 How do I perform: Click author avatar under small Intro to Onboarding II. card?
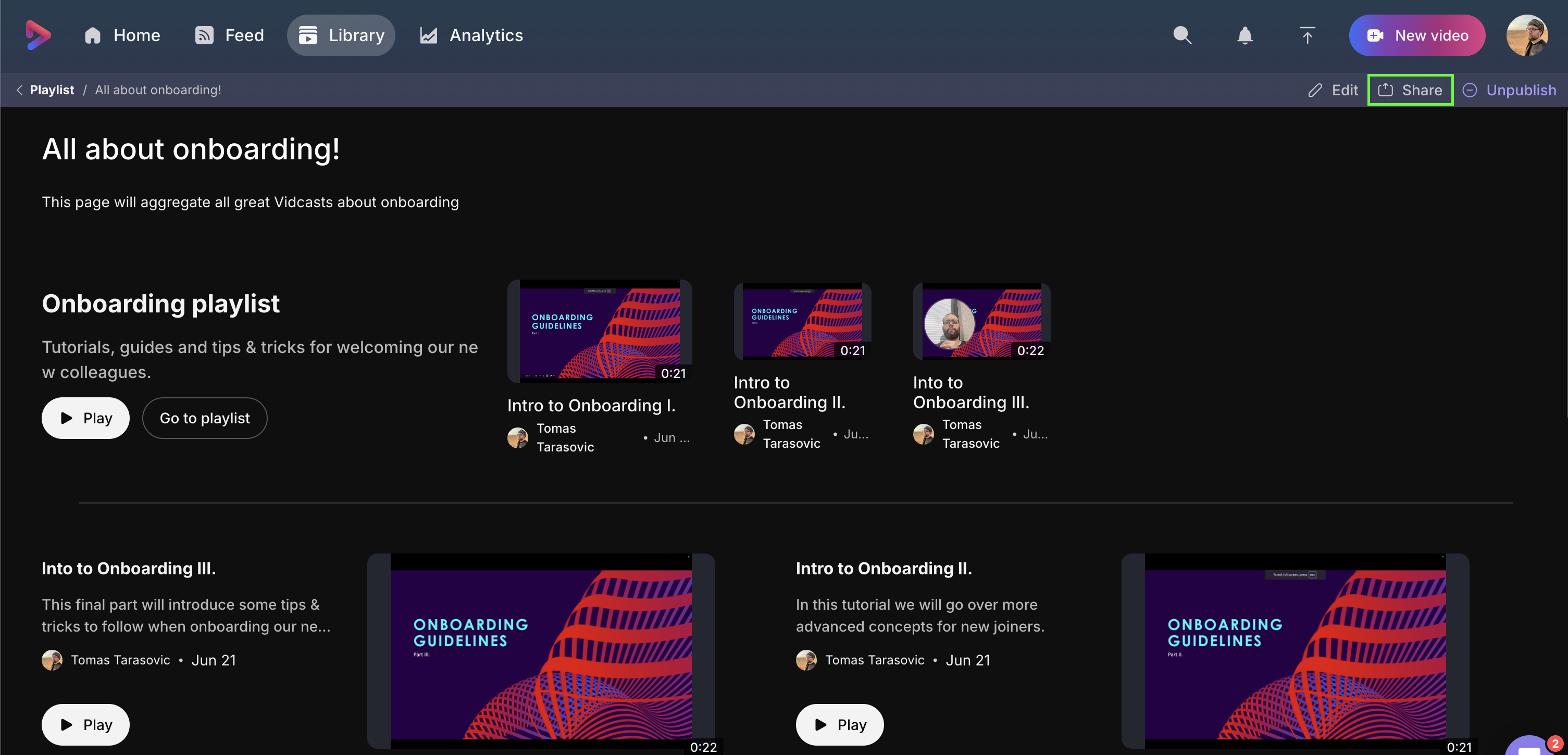click(x=744, y=434)
